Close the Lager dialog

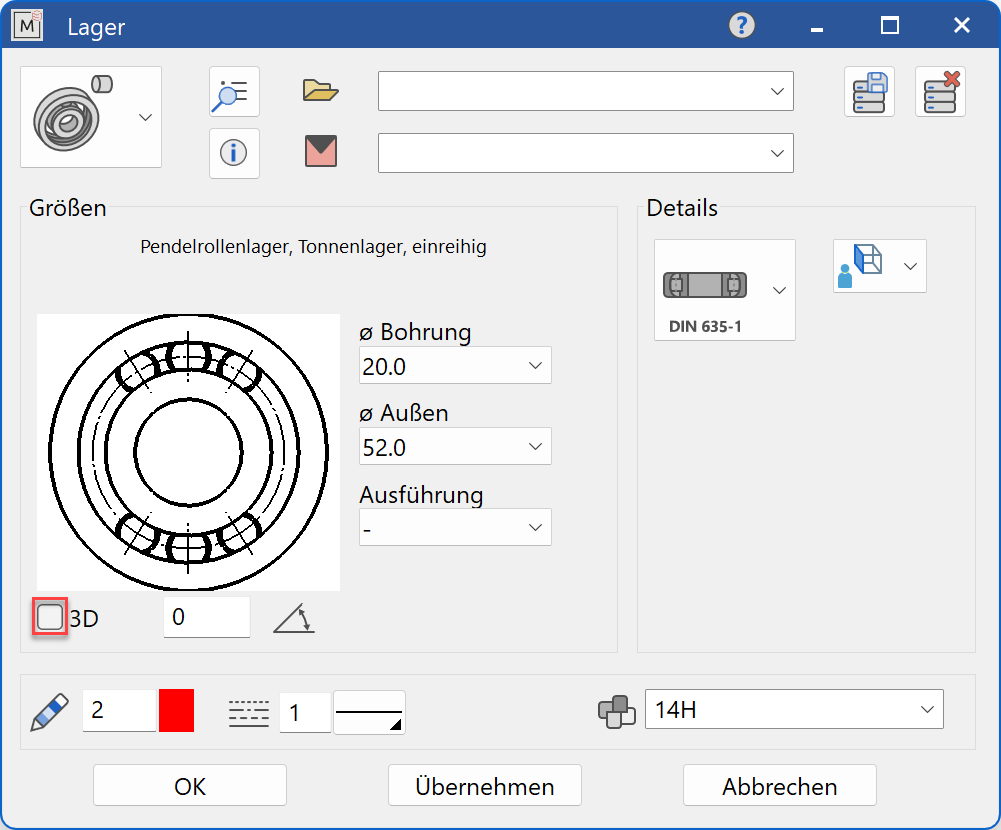click(961, 26)
